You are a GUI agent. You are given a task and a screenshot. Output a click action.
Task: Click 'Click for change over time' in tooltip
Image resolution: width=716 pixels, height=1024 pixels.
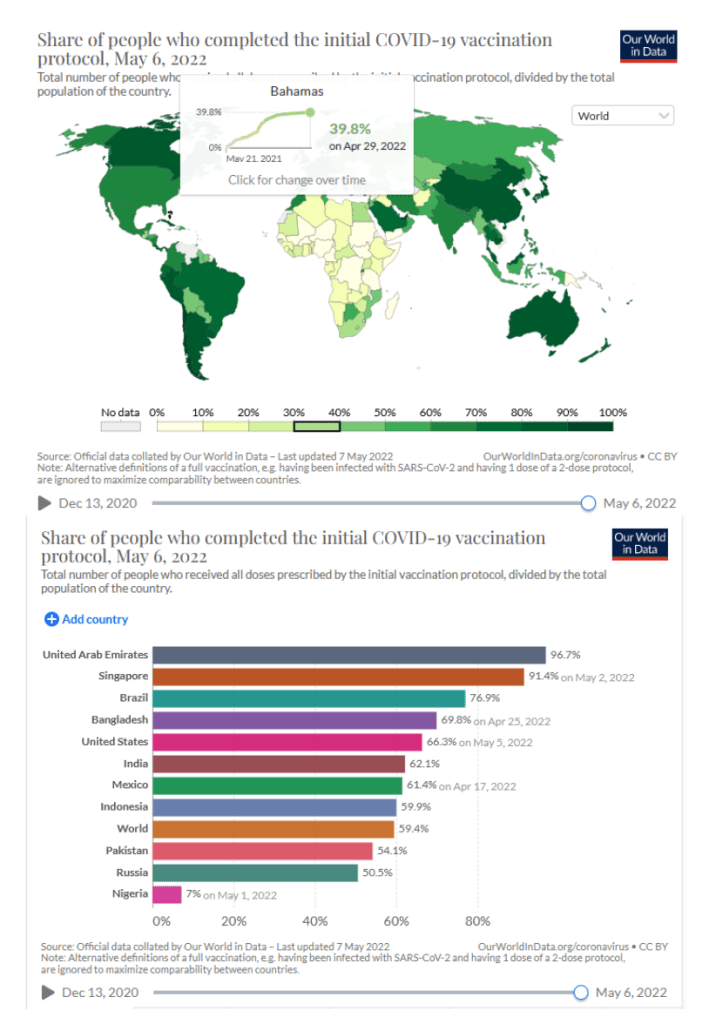tap(296, 180)
